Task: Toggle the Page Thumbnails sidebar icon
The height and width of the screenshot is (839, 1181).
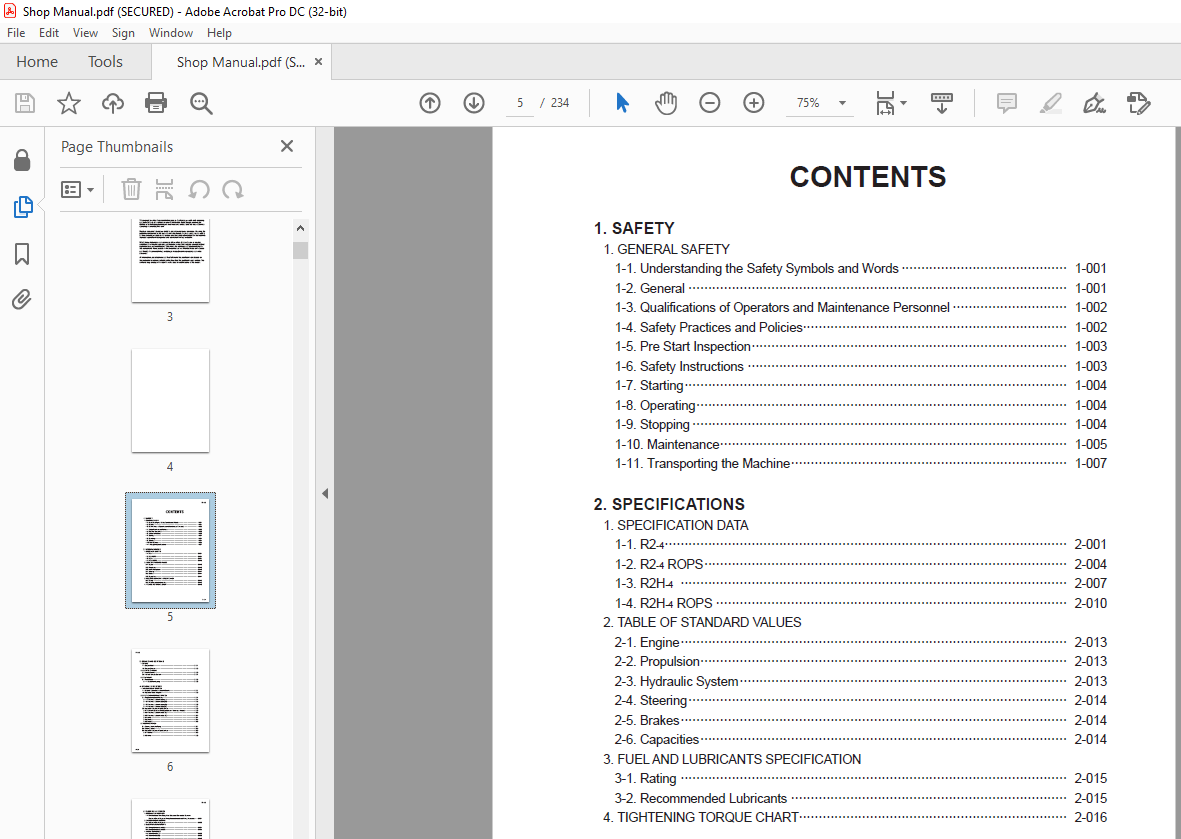Action: coord(23,207)
